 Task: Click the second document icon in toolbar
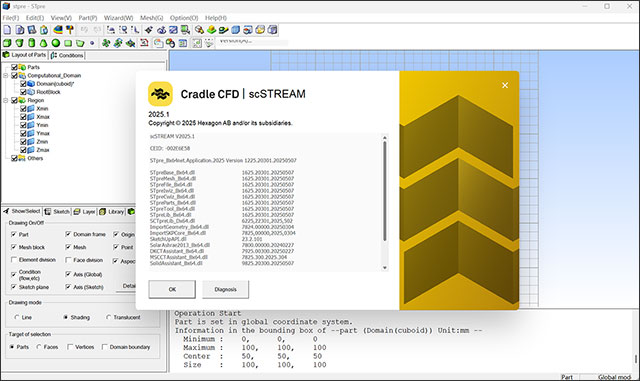coord(20,30)
